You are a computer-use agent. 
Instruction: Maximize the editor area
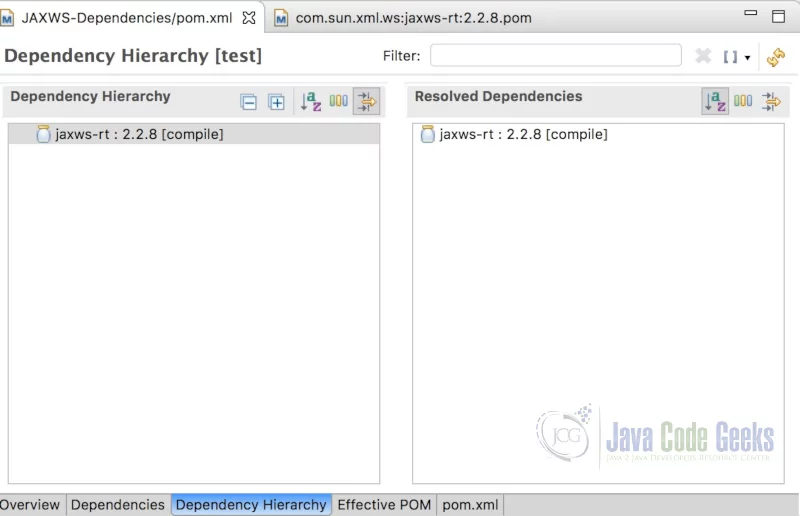point(779,16)
